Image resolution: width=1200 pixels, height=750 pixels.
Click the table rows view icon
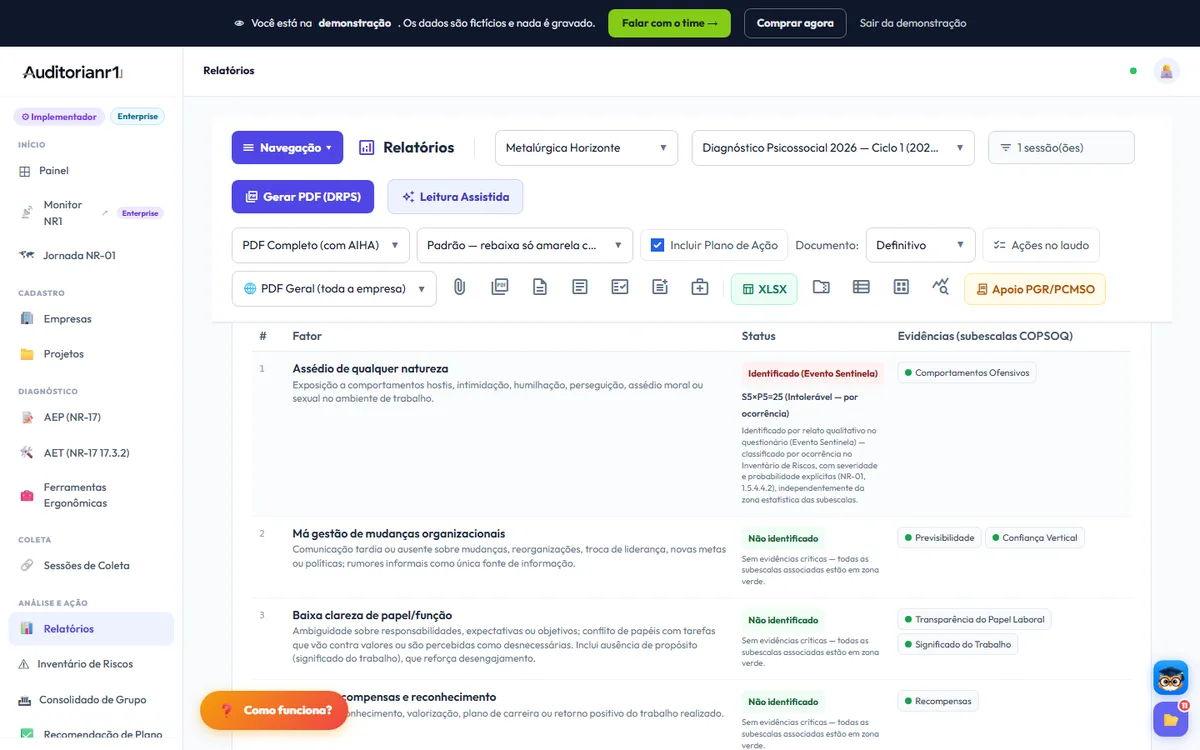point(861,288)
